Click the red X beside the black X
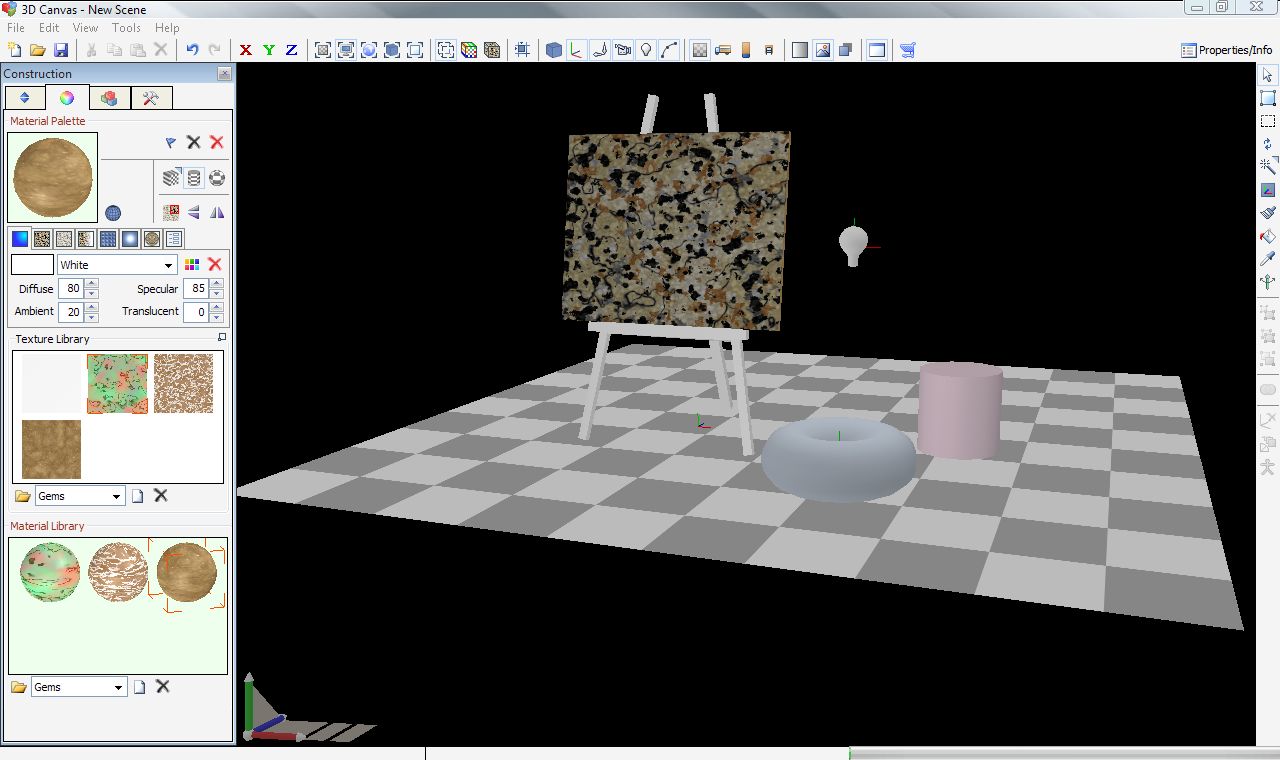The height and width of the screenshot is (760, 1280). tap(216, 143)
